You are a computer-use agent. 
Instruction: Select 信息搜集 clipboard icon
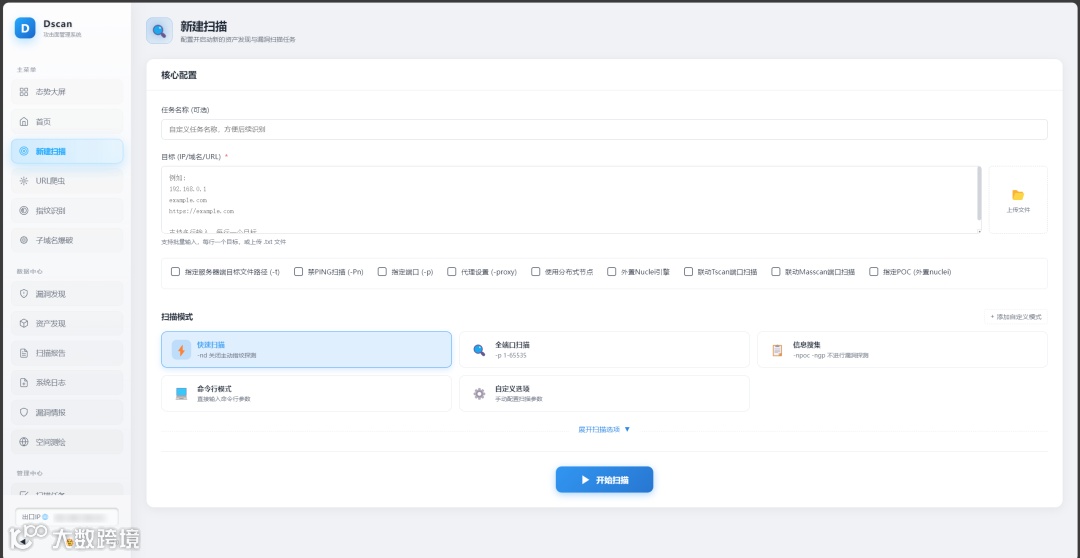(777, 350)
